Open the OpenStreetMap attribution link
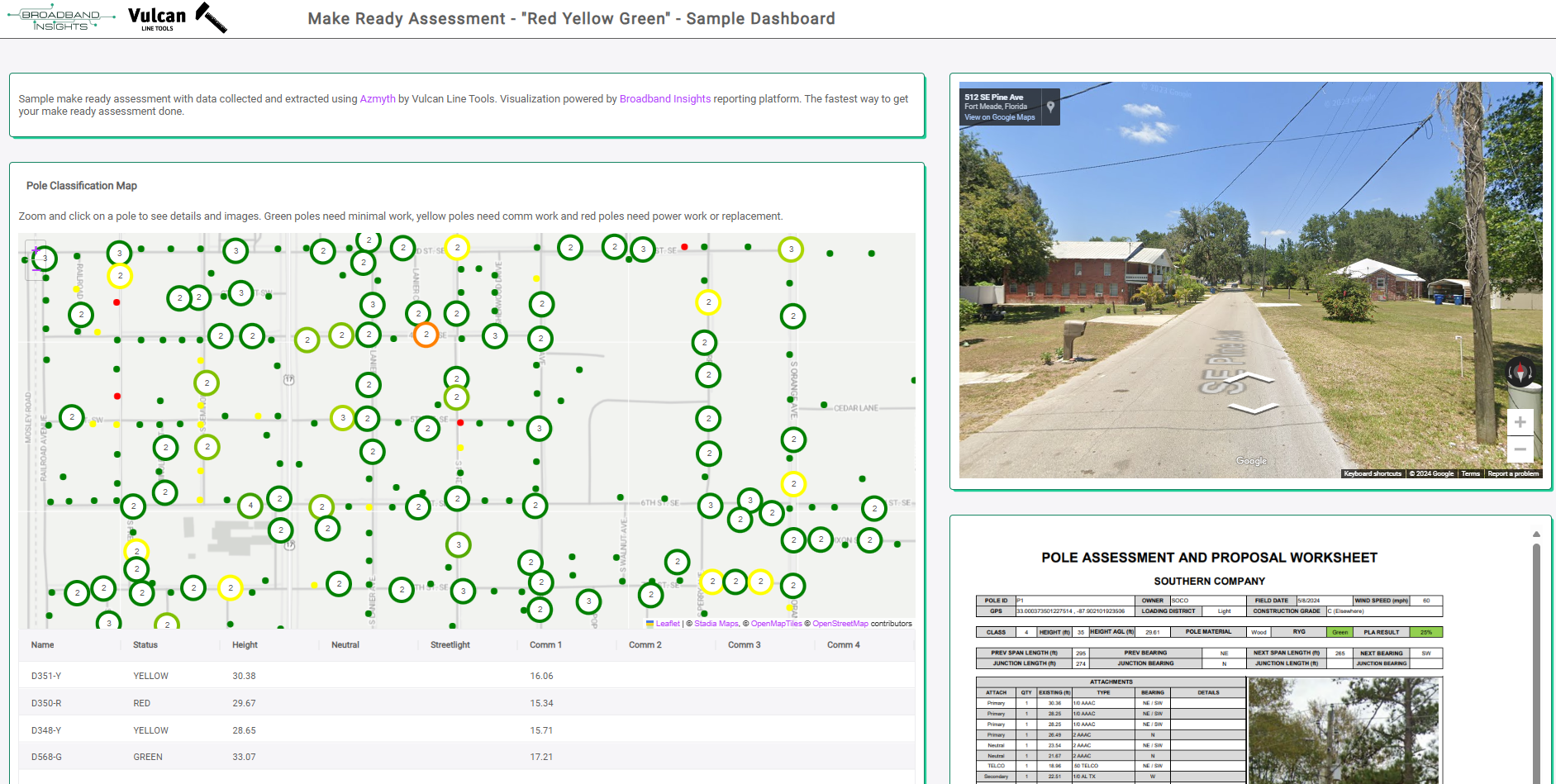Viewport: 1556px width, 784px height. coord(842,624)
